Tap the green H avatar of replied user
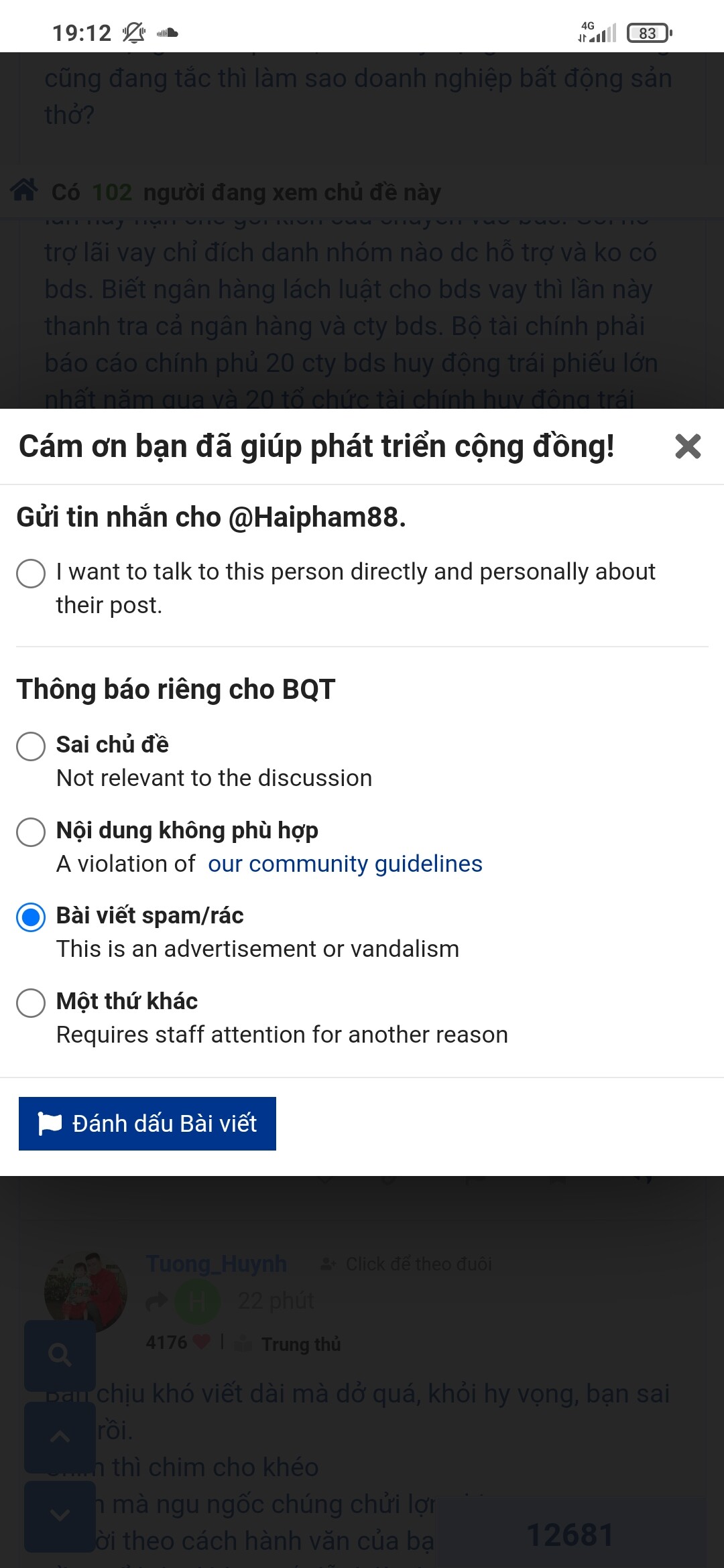The height and width of the screenshot is (1568, 724). [x=196, y=1301]
